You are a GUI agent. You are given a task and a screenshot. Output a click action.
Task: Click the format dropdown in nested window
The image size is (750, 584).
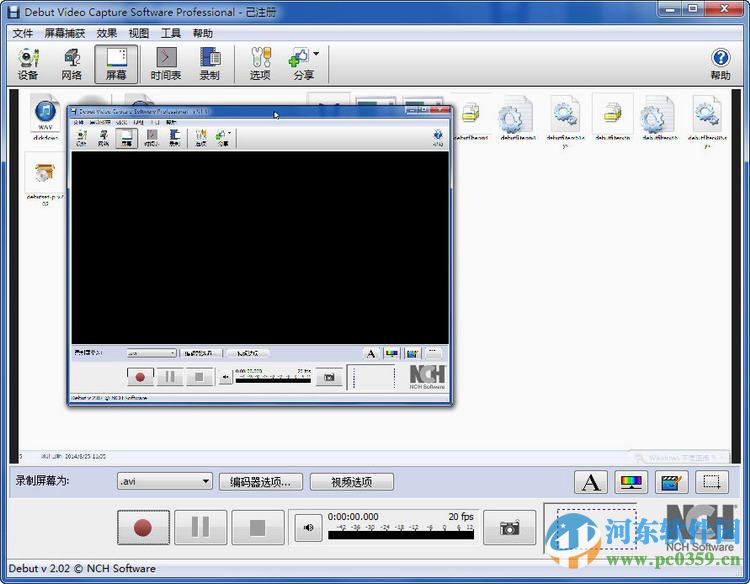(152, 353)
